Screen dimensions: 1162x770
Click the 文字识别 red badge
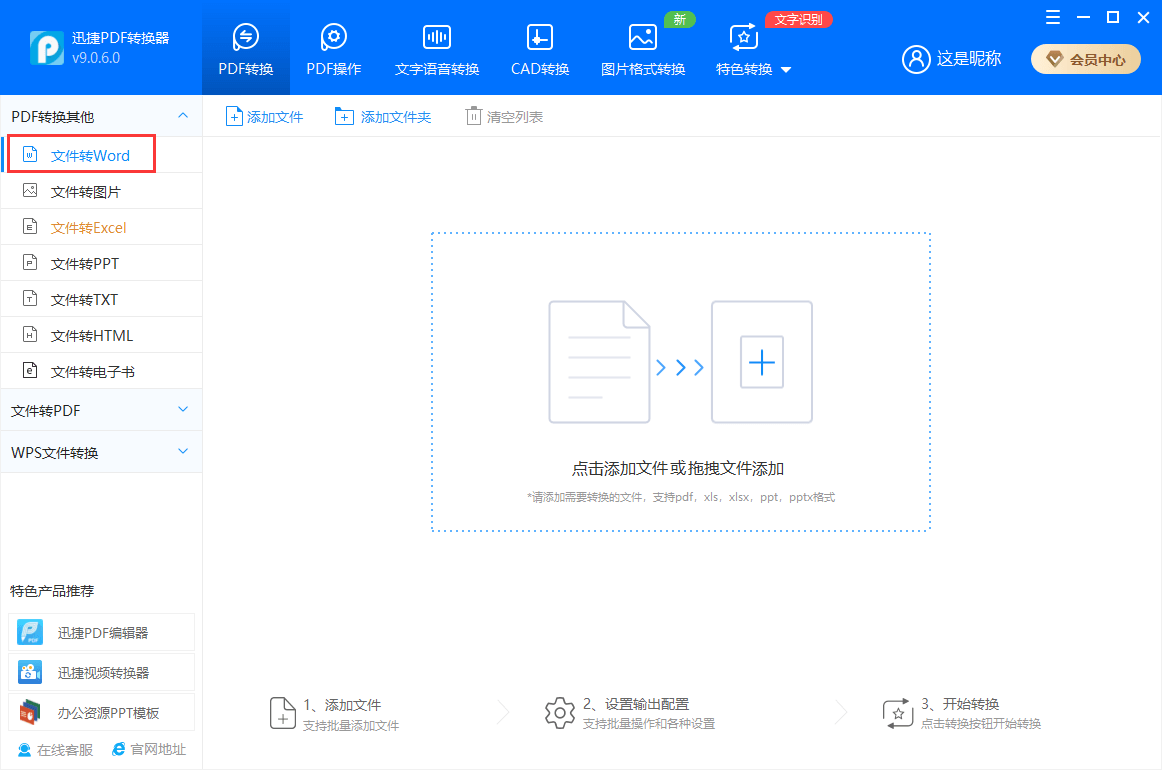pyautogui.click(x=798, y=19)
